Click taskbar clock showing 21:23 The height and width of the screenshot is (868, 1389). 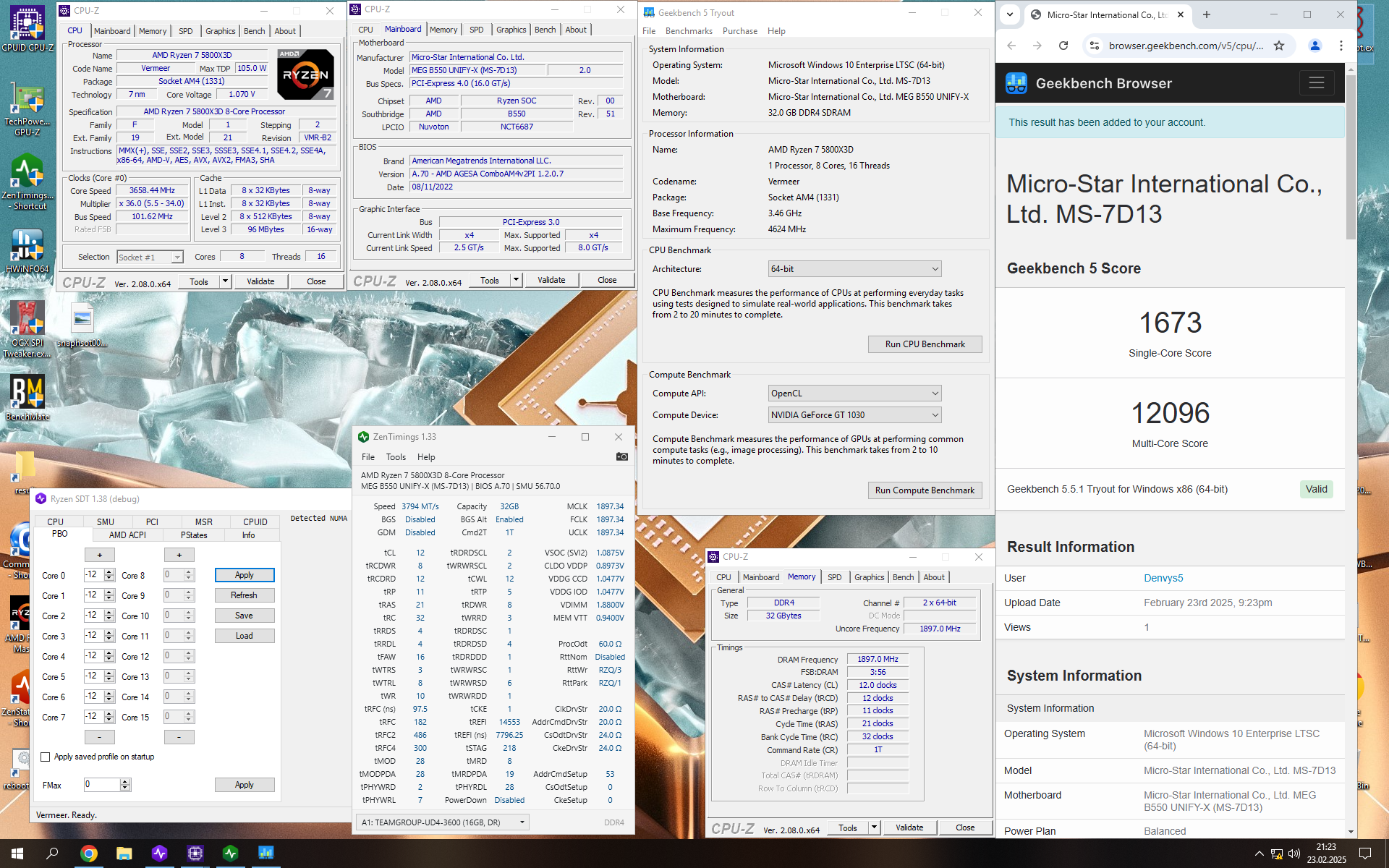point(1326,854)
